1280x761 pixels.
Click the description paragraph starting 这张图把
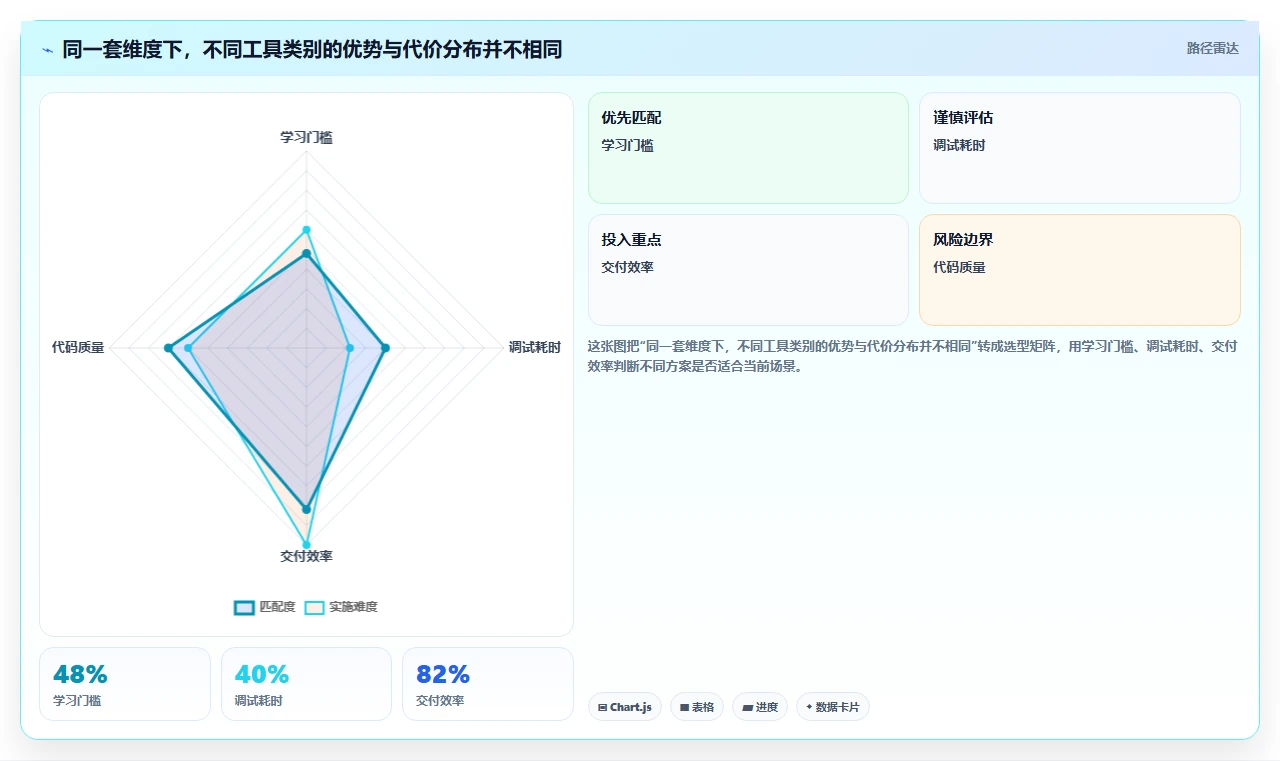913,356
